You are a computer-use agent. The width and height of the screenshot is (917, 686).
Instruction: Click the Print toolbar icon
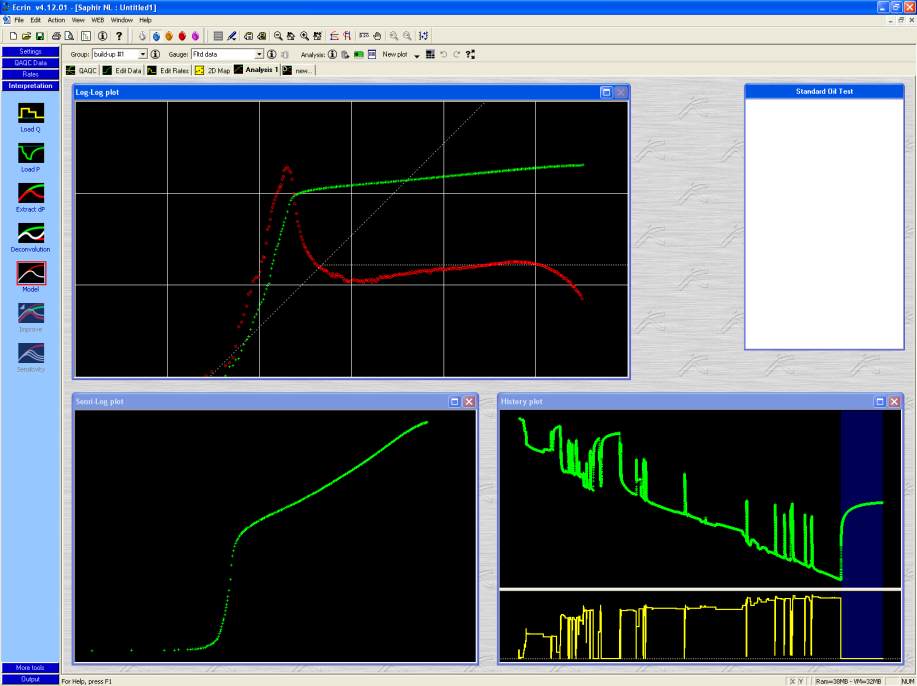point(57,36)
